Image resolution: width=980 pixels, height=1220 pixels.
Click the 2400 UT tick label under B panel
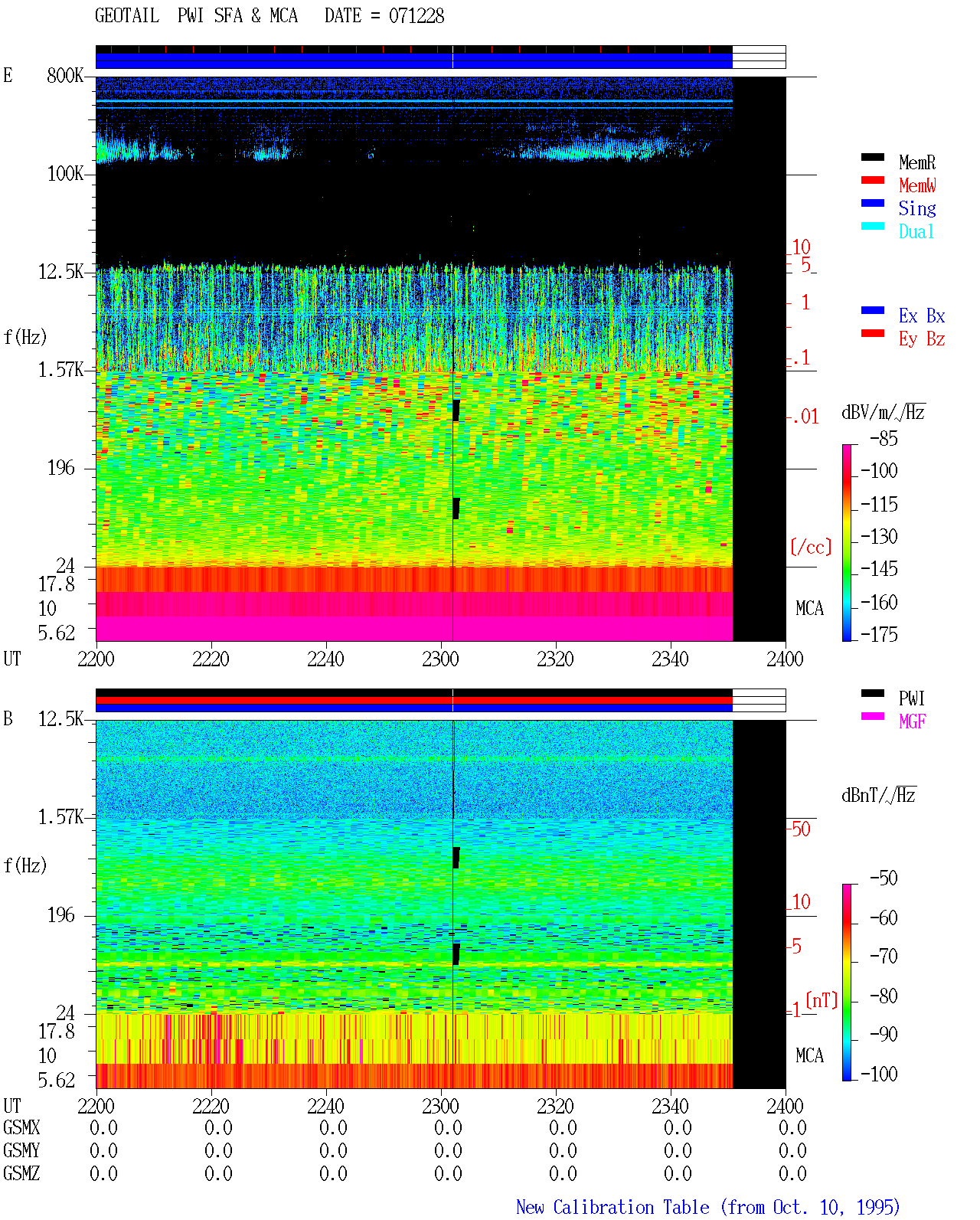coord(785,1107)
